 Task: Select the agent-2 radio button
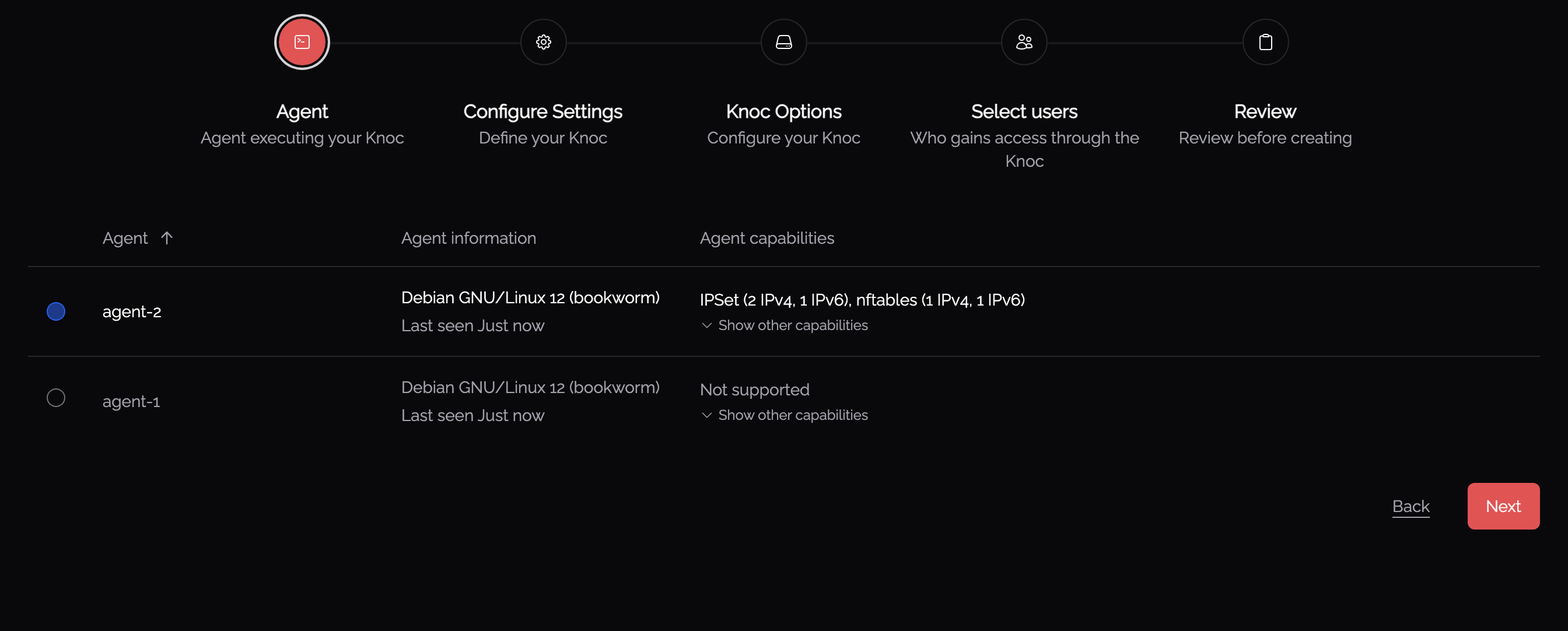56,311
